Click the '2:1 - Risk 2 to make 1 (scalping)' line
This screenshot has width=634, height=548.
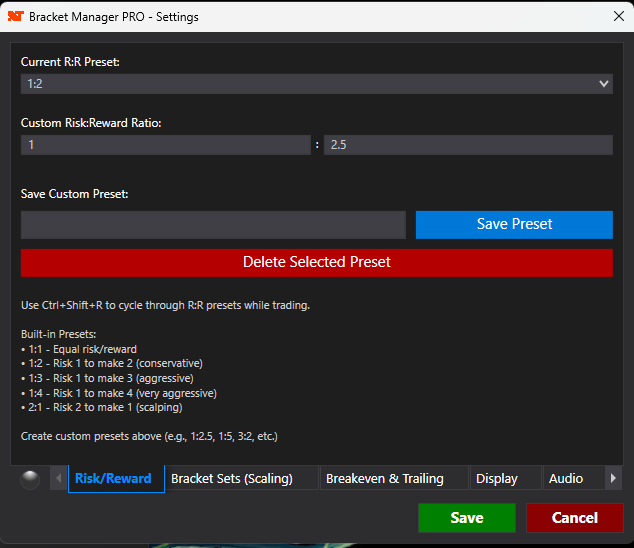pos(101,407)
